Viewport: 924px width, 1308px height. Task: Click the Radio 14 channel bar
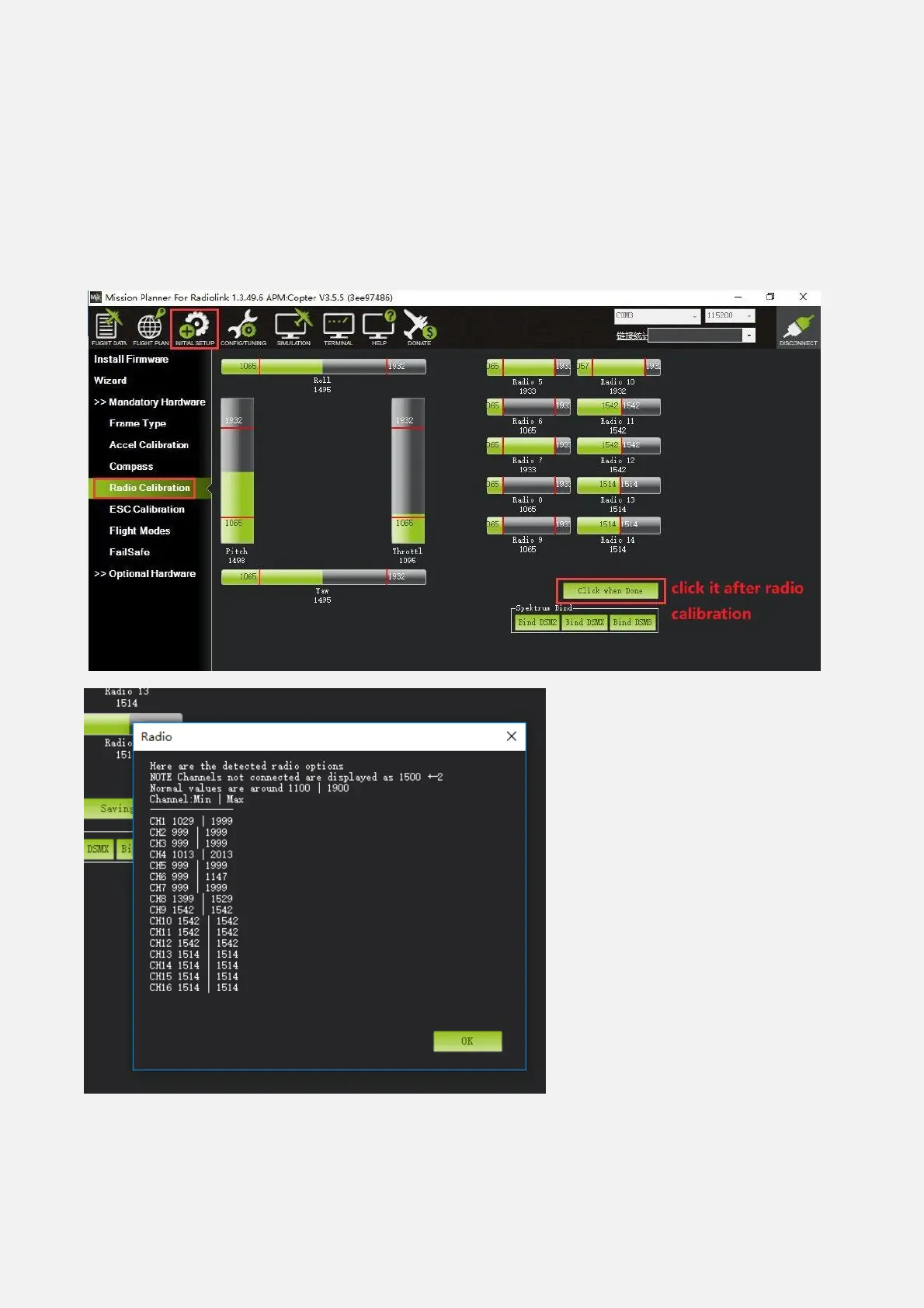point(618,525)
